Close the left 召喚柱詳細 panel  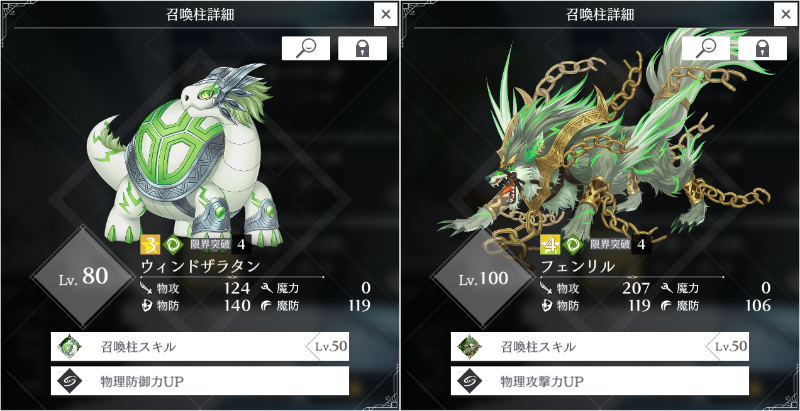(386, 14)
